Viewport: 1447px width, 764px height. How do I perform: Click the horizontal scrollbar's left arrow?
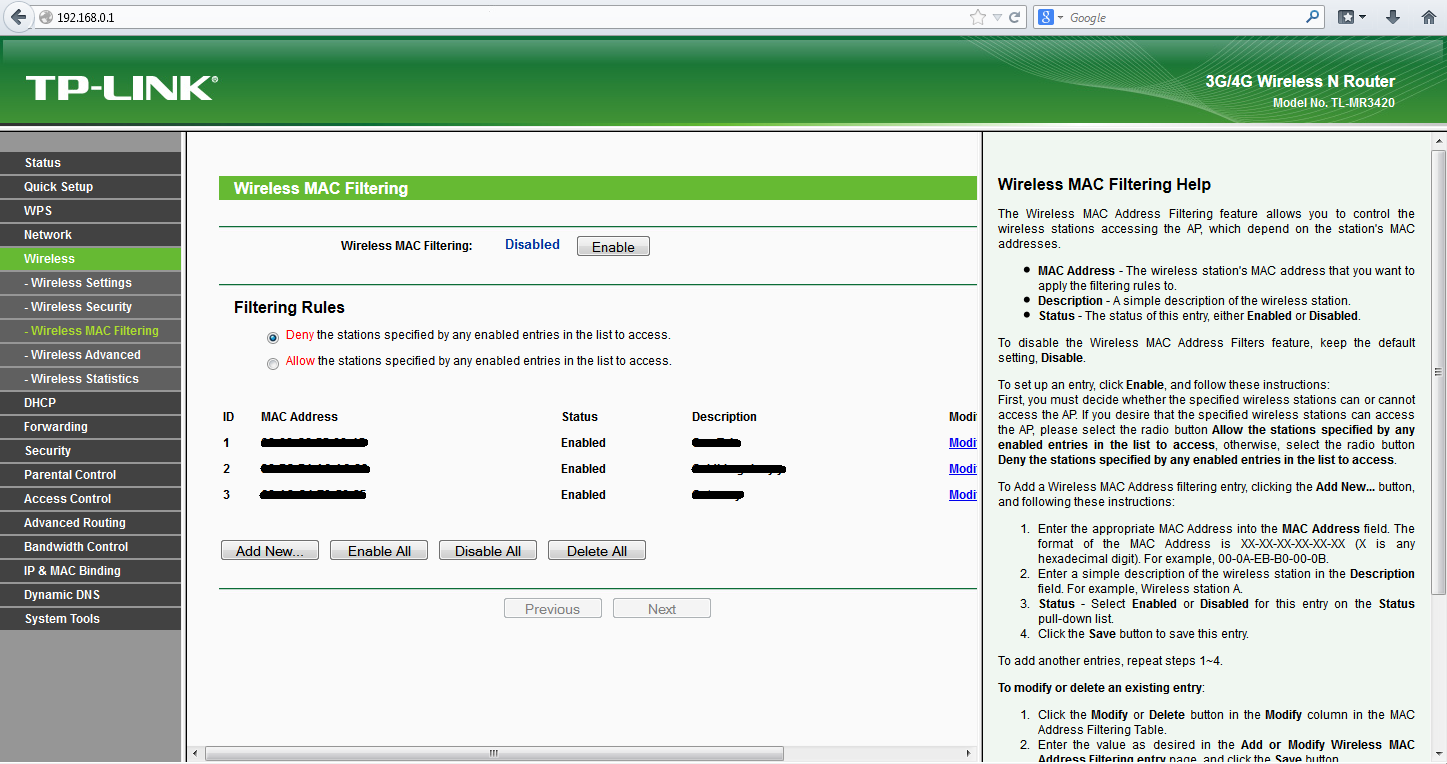pos(195,754)
